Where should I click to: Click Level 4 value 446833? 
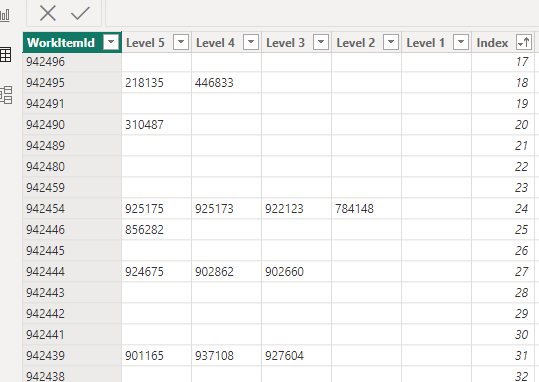(214, 83)
